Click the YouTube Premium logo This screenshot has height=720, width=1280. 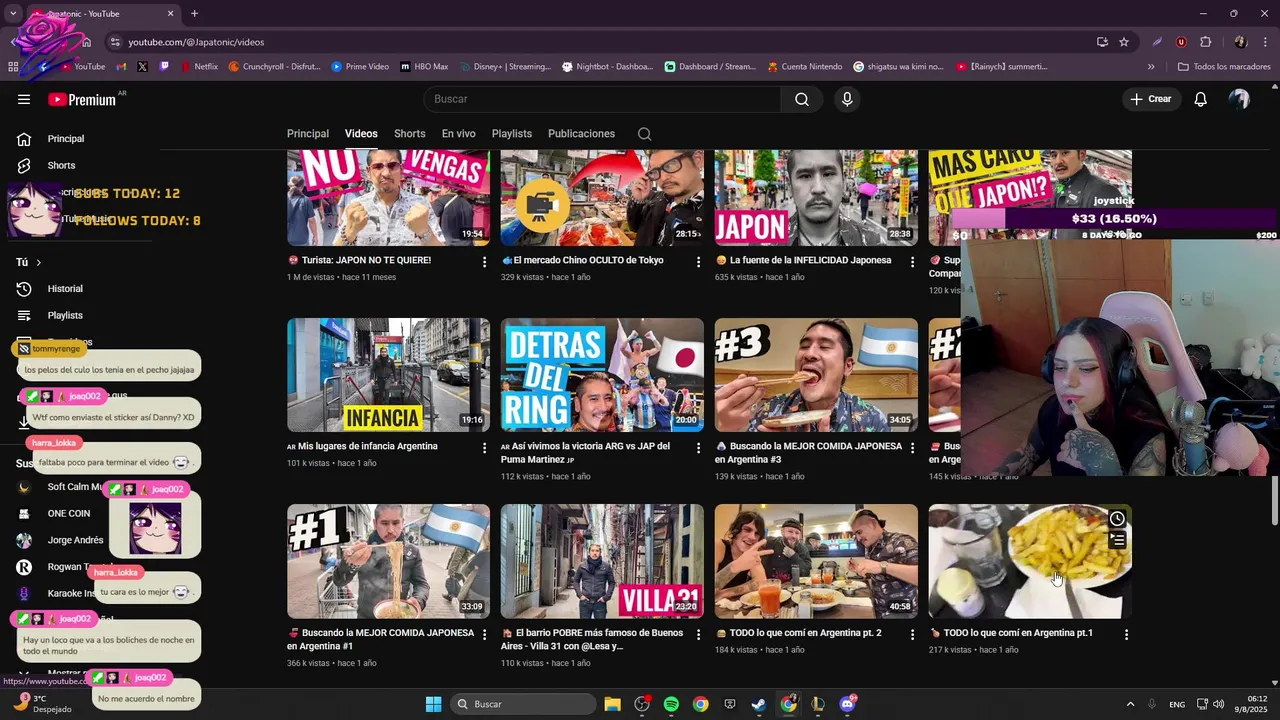(x=84, y=99)
